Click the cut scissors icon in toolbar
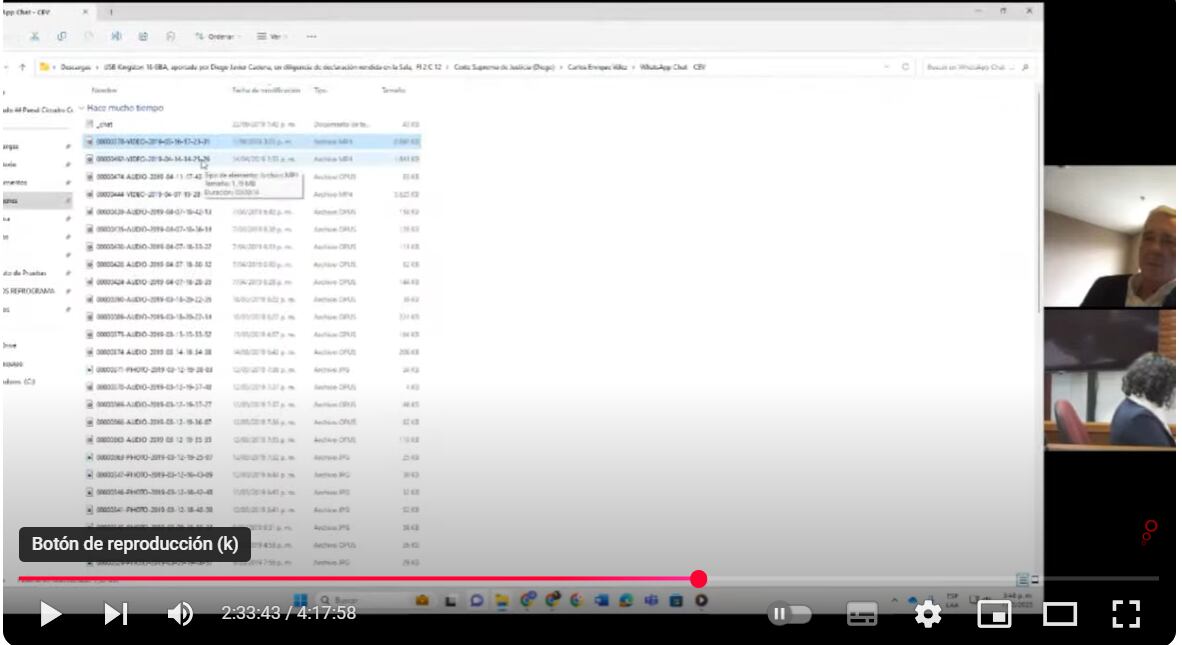This screenshot has width=1182, height=645. click(35, 36)
